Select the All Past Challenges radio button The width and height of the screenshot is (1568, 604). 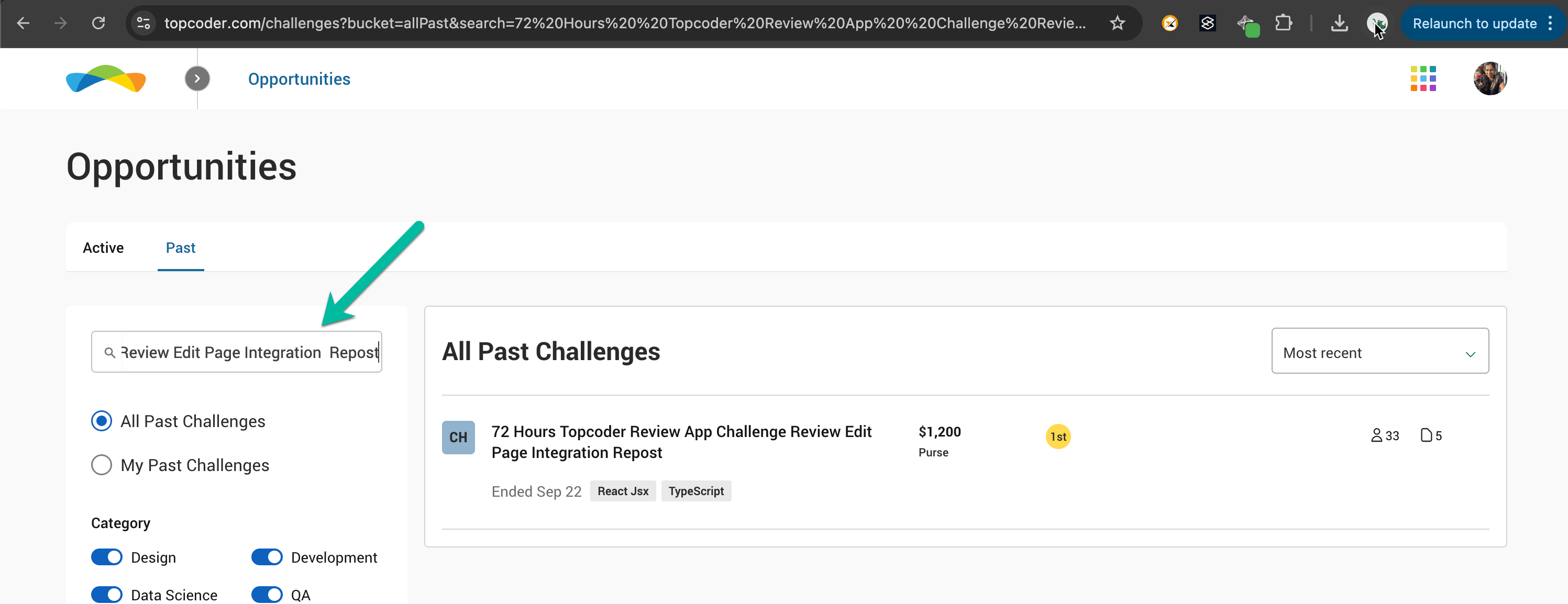[x=102, y=421]
